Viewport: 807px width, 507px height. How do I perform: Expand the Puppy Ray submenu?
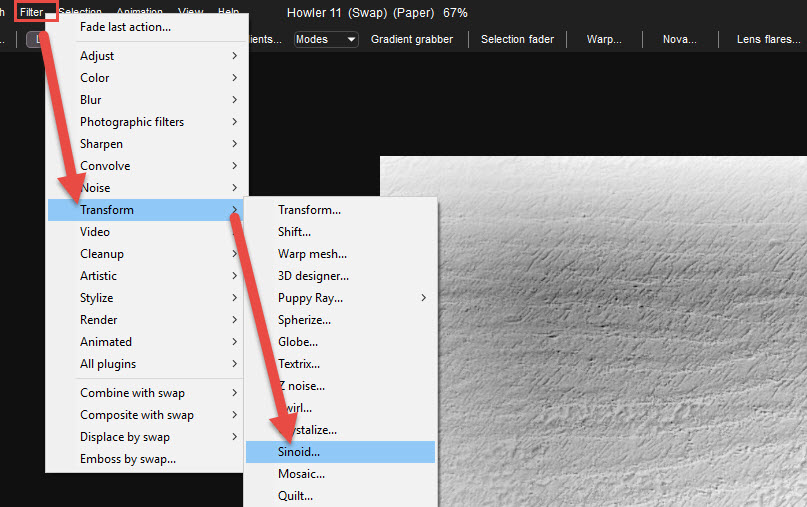[x=310, y=298]
